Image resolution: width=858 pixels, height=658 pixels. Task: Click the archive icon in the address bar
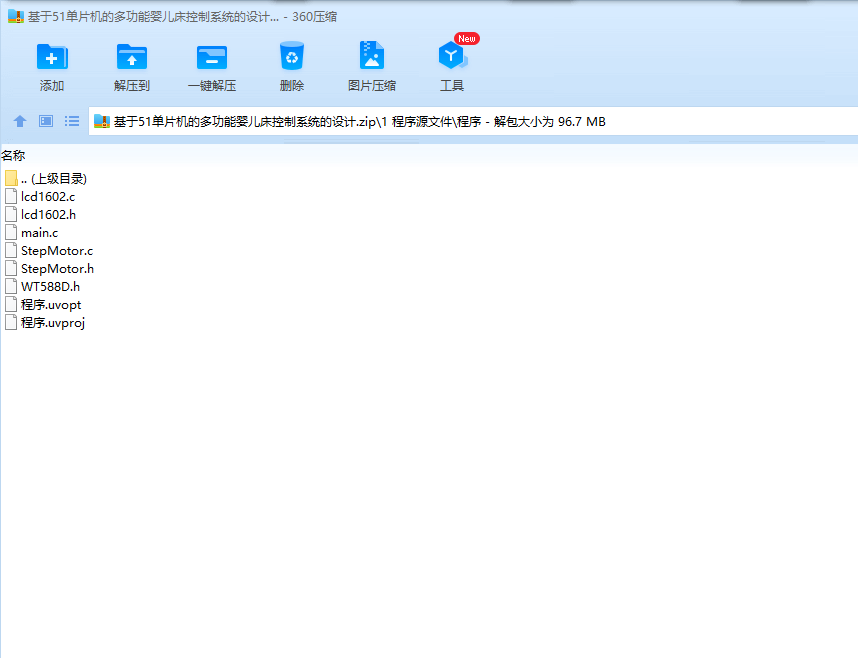coord(102,121)
